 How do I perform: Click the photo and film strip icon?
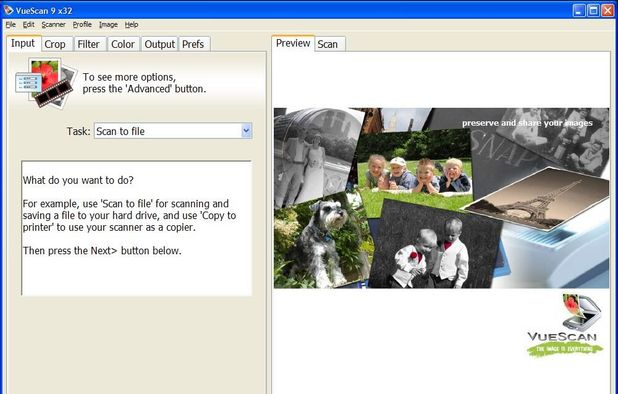pyautogui.click(x=46, y=83)
